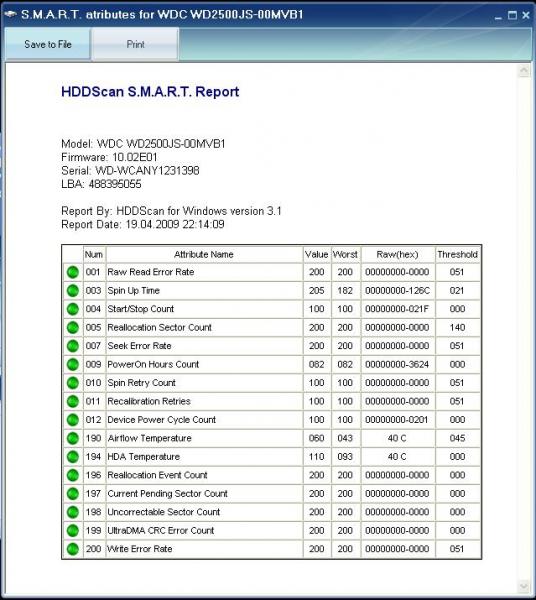Select the green indicator beside Start/Stop Count

73,309
